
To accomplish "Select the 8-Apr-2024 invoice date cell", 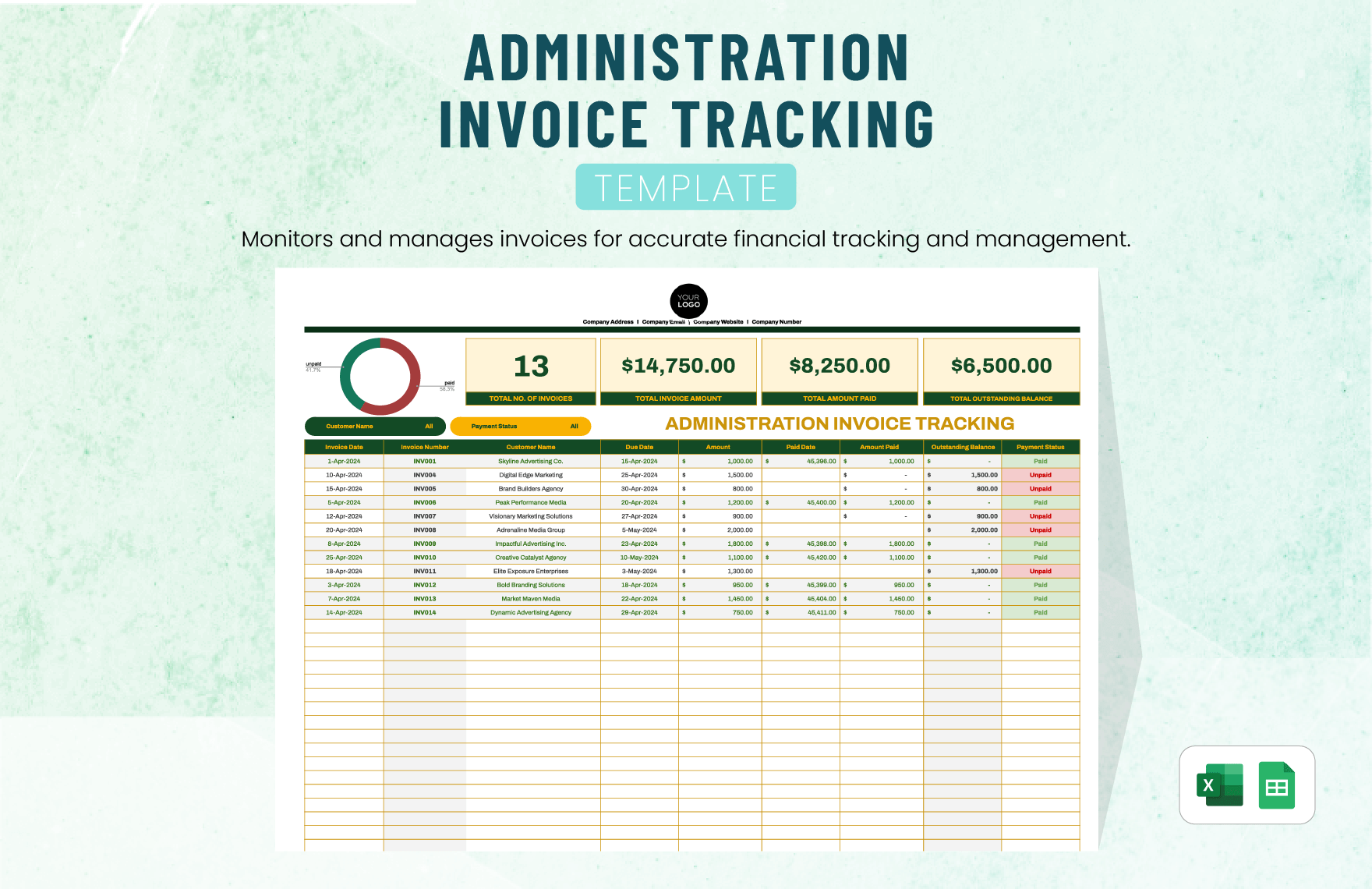I will click(344, 544).
